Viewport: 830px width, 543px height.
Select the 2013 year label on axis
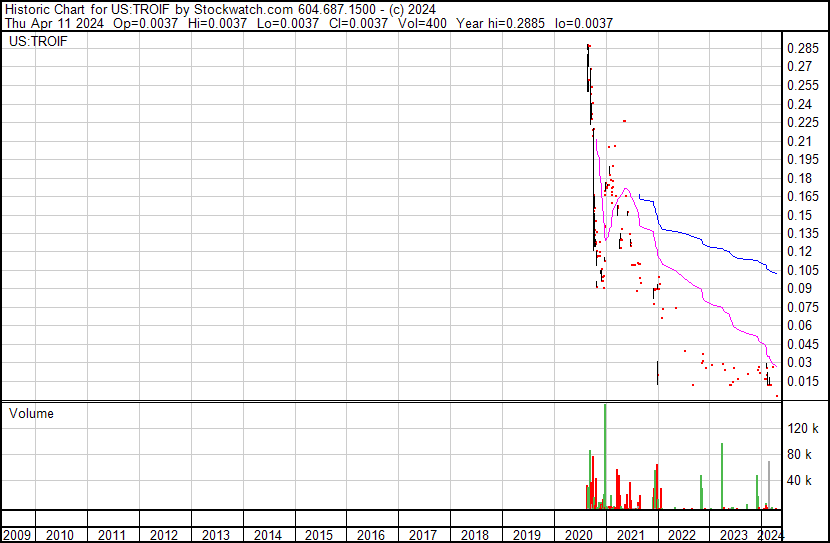coord(215,535)
